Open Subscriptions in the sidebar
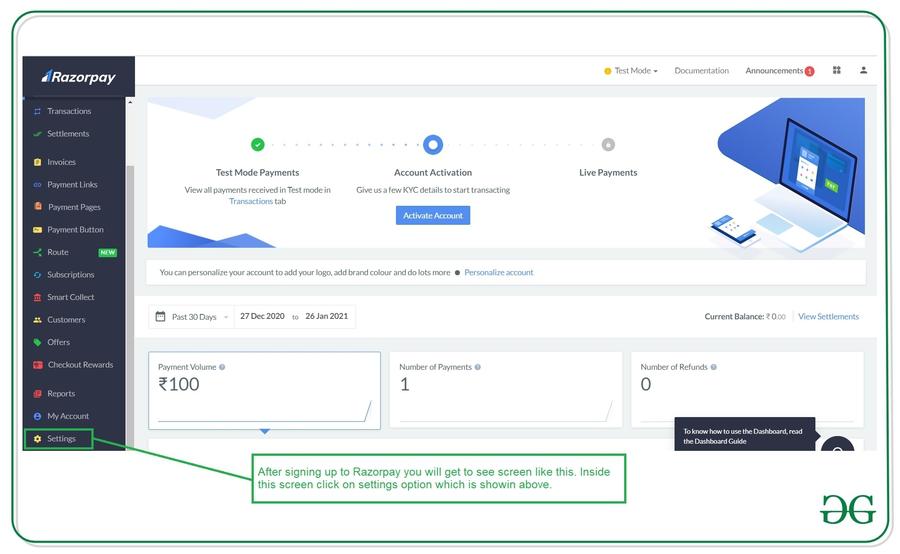The width and height of the screenshot is (900, 554). coord(71,275)
